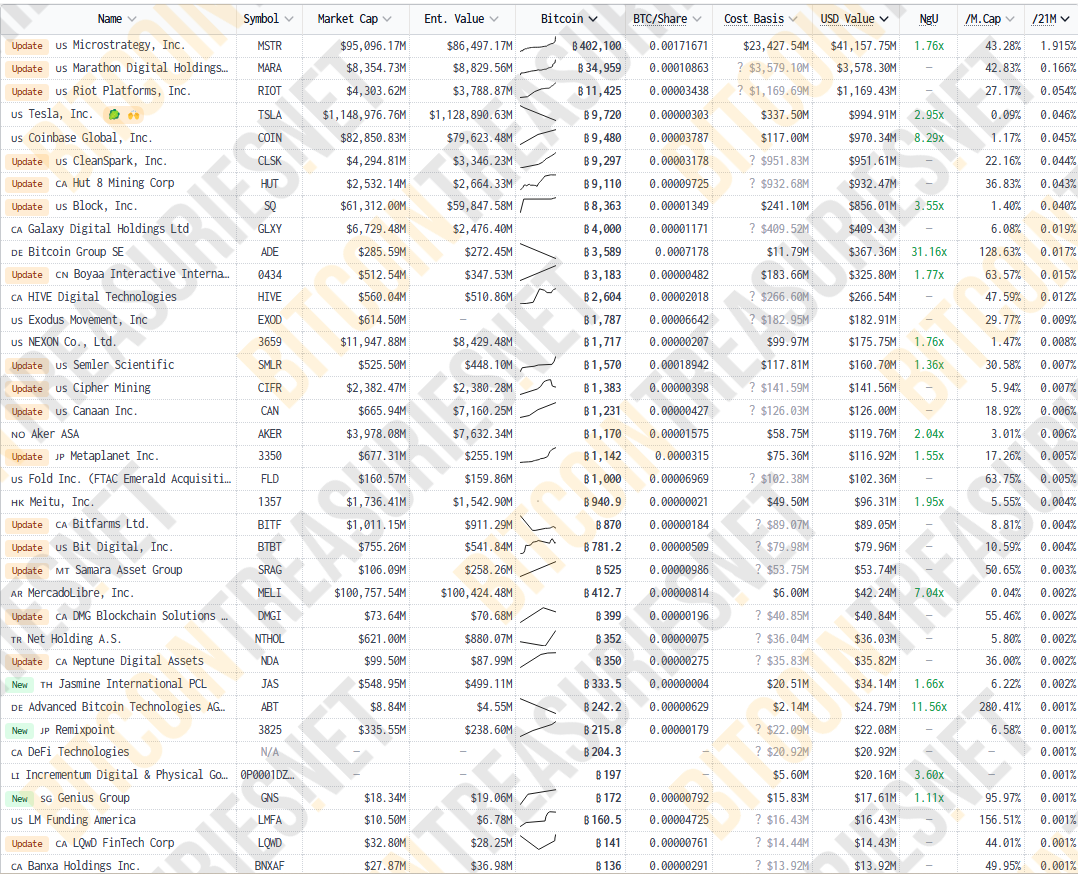Click question mark icon in Samara Asset Group cost basis

click(x=758, y=570)
